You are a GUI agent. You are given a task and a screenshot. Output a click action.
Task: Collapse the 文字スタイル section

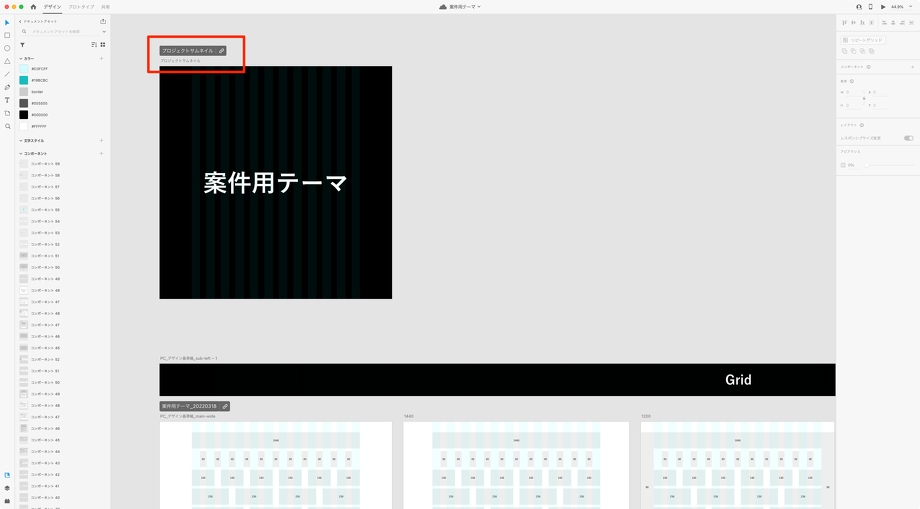tap(21, 141)
